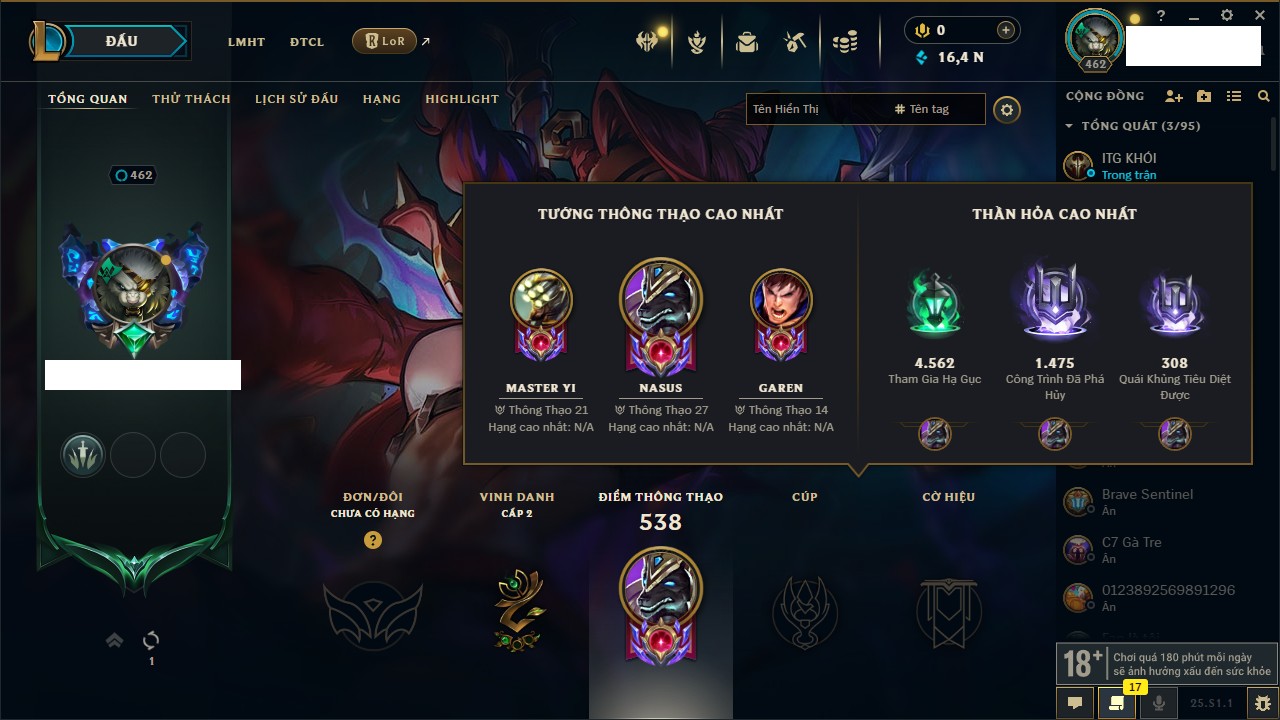Expand the banner upward chevron arrow

pyautogui.click(x=115, y=640)
